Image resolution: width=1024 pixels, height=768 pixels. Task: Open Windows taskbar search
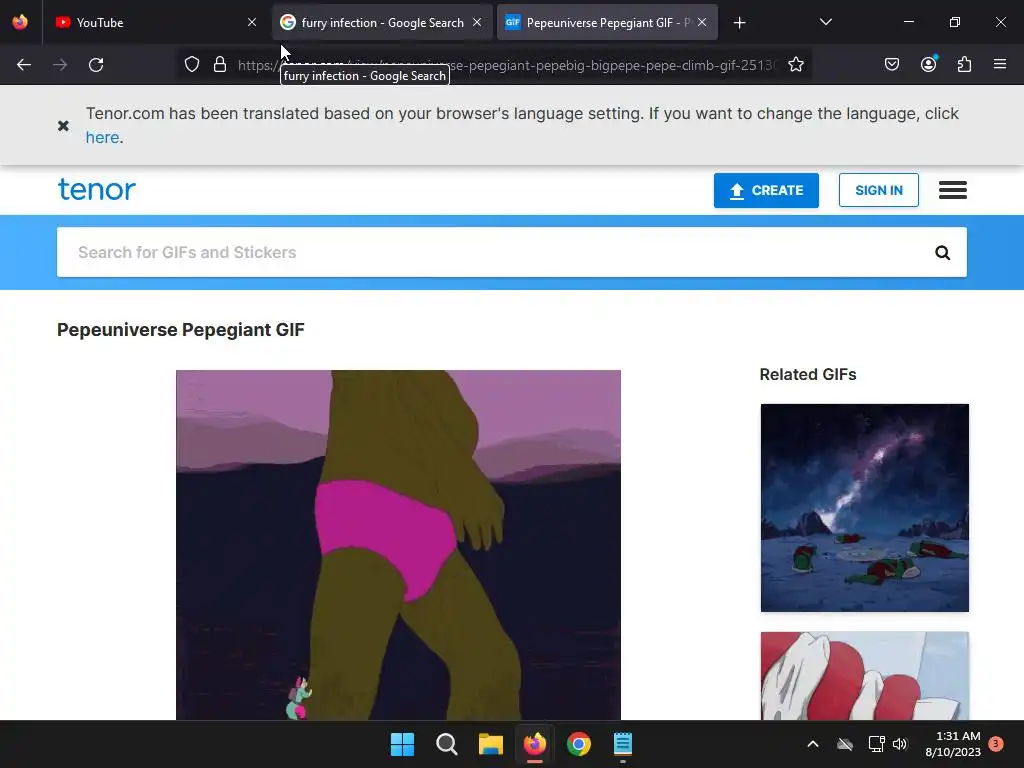(447, 744)
